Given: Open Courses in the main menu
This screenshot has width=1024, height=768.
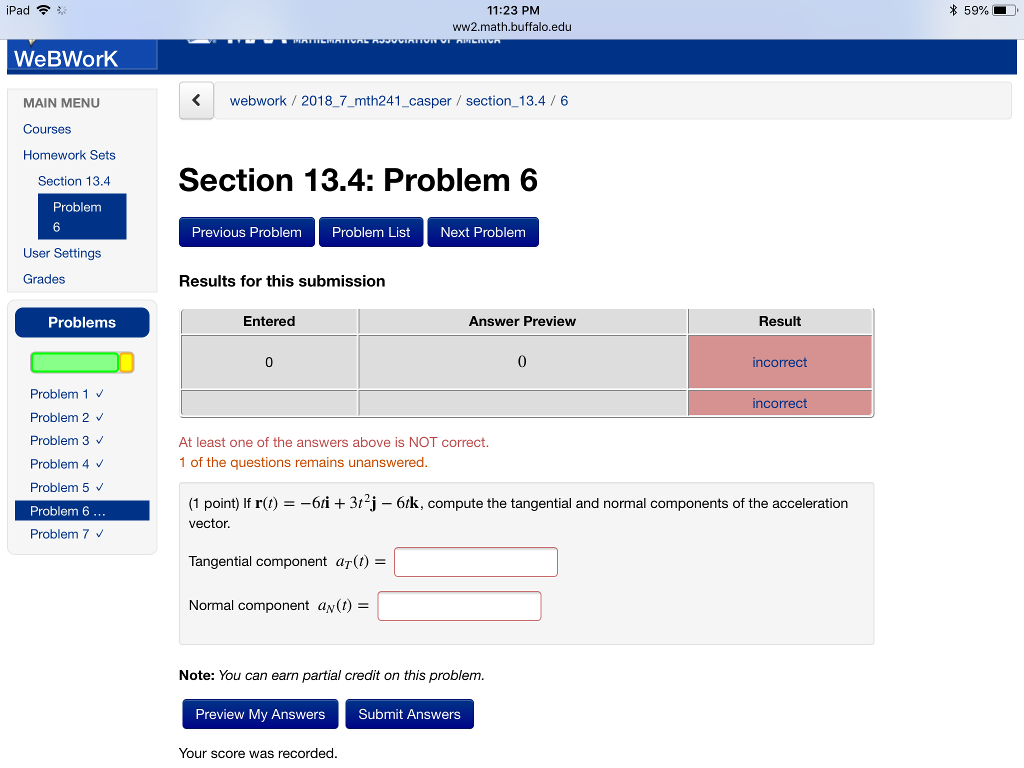Looking at the screenshot, I should (47, 129).
